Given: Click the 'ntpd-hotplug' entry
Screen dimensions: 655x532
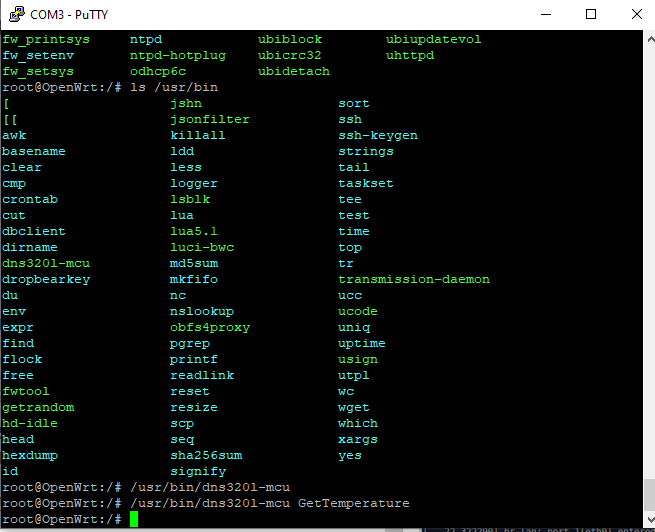Looking at the screenshot, I should tap(178, 56).
